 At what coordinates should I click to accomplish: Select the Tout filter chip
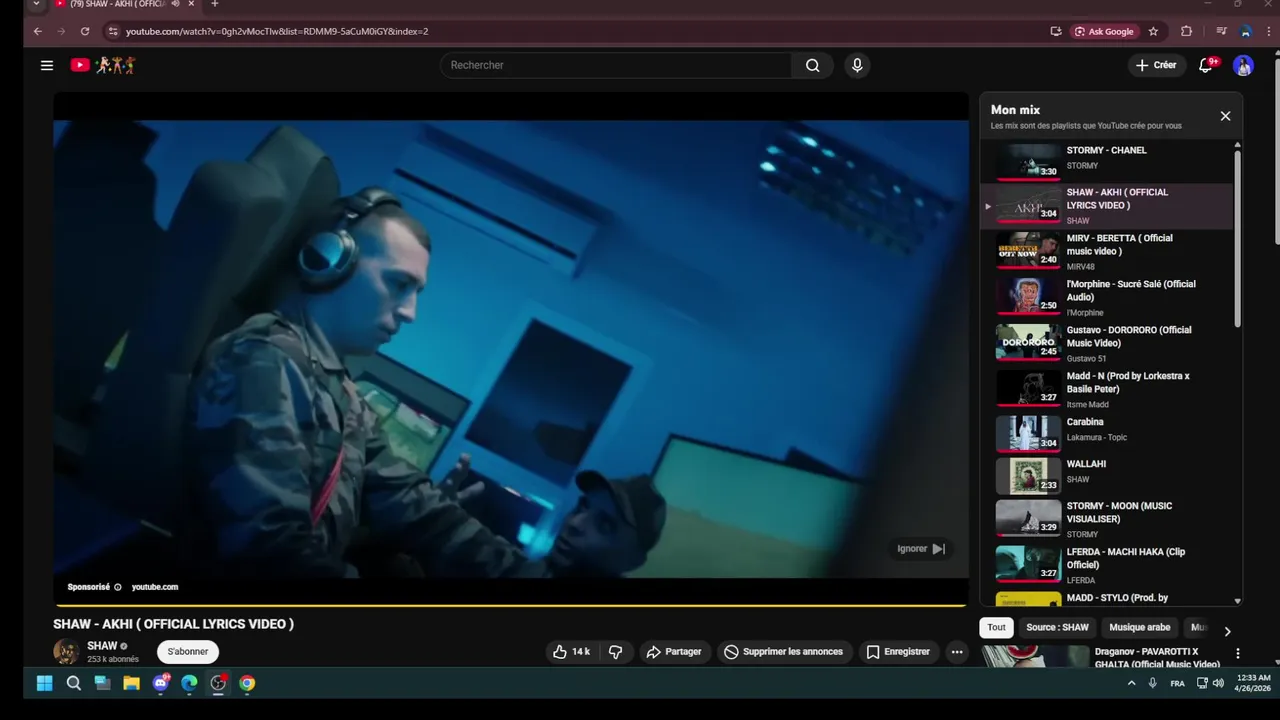tap(997, 628)
